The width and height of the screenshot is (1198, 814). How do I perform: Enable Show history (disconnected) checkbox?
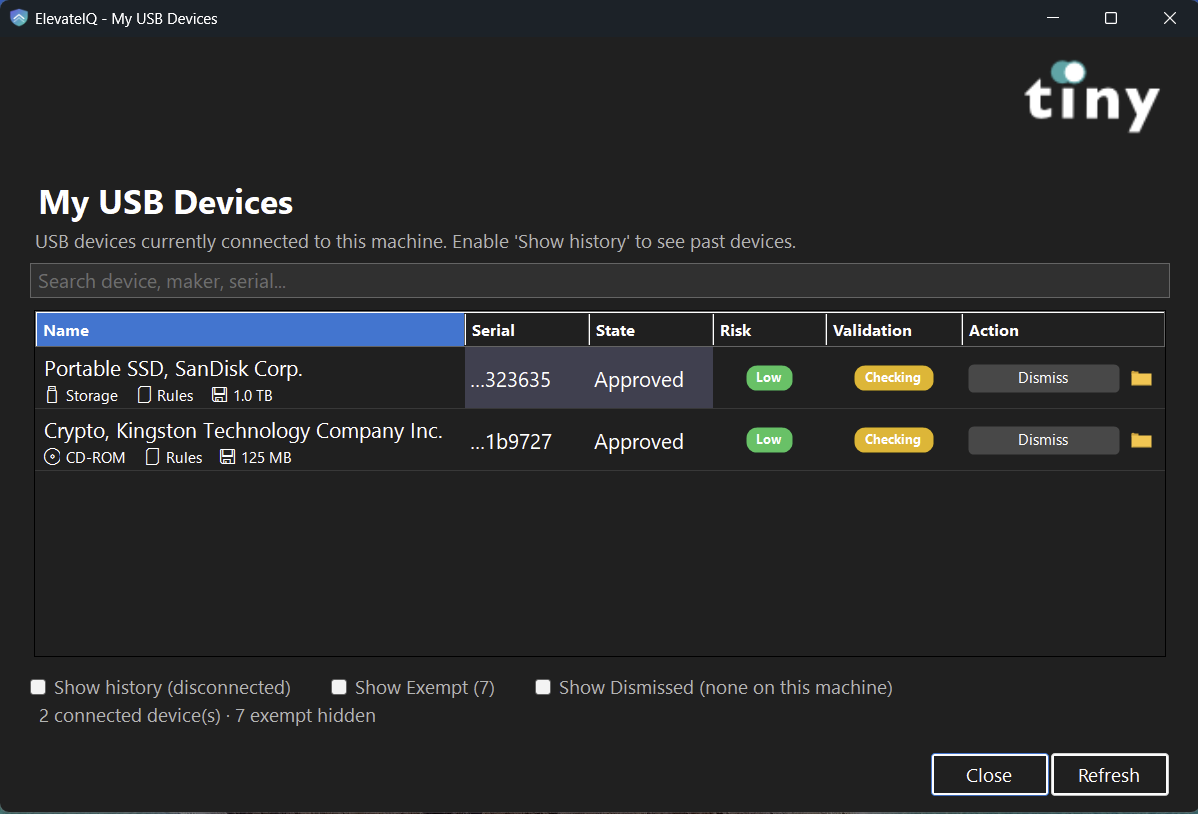38,687
